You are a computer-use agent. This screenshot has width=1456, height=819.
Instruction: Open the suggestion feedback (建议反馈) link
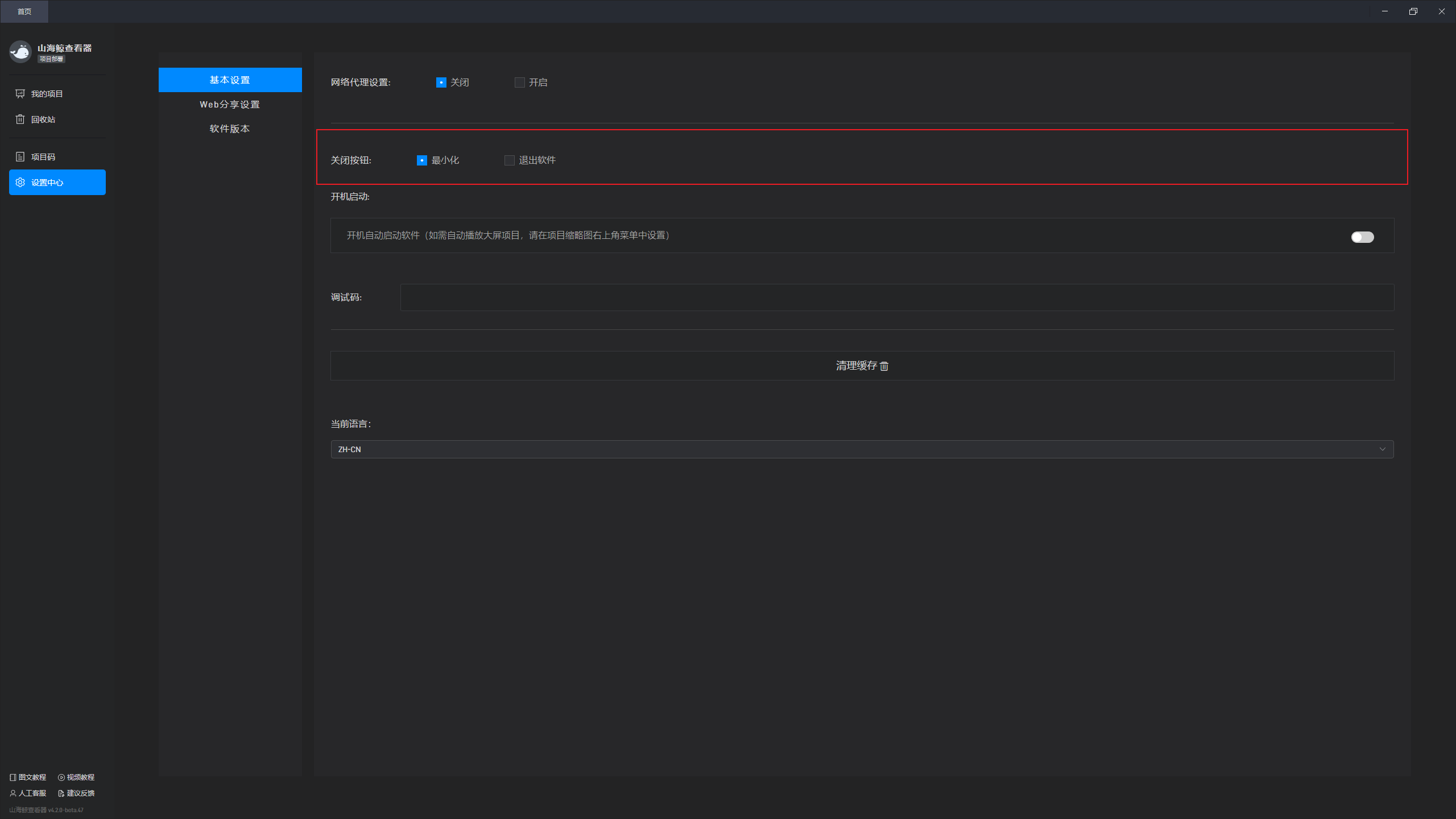point(76,793)
